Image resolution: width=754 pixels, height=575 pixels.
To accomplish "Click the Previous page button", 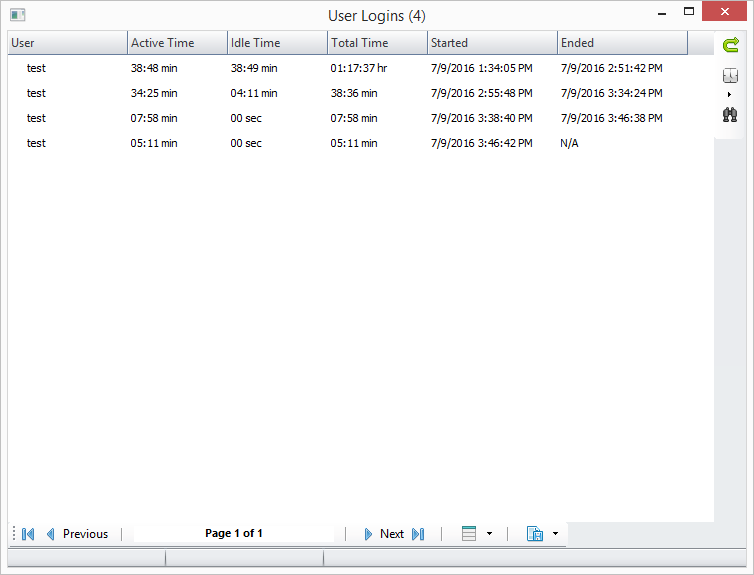I will [x=77, y=534].
